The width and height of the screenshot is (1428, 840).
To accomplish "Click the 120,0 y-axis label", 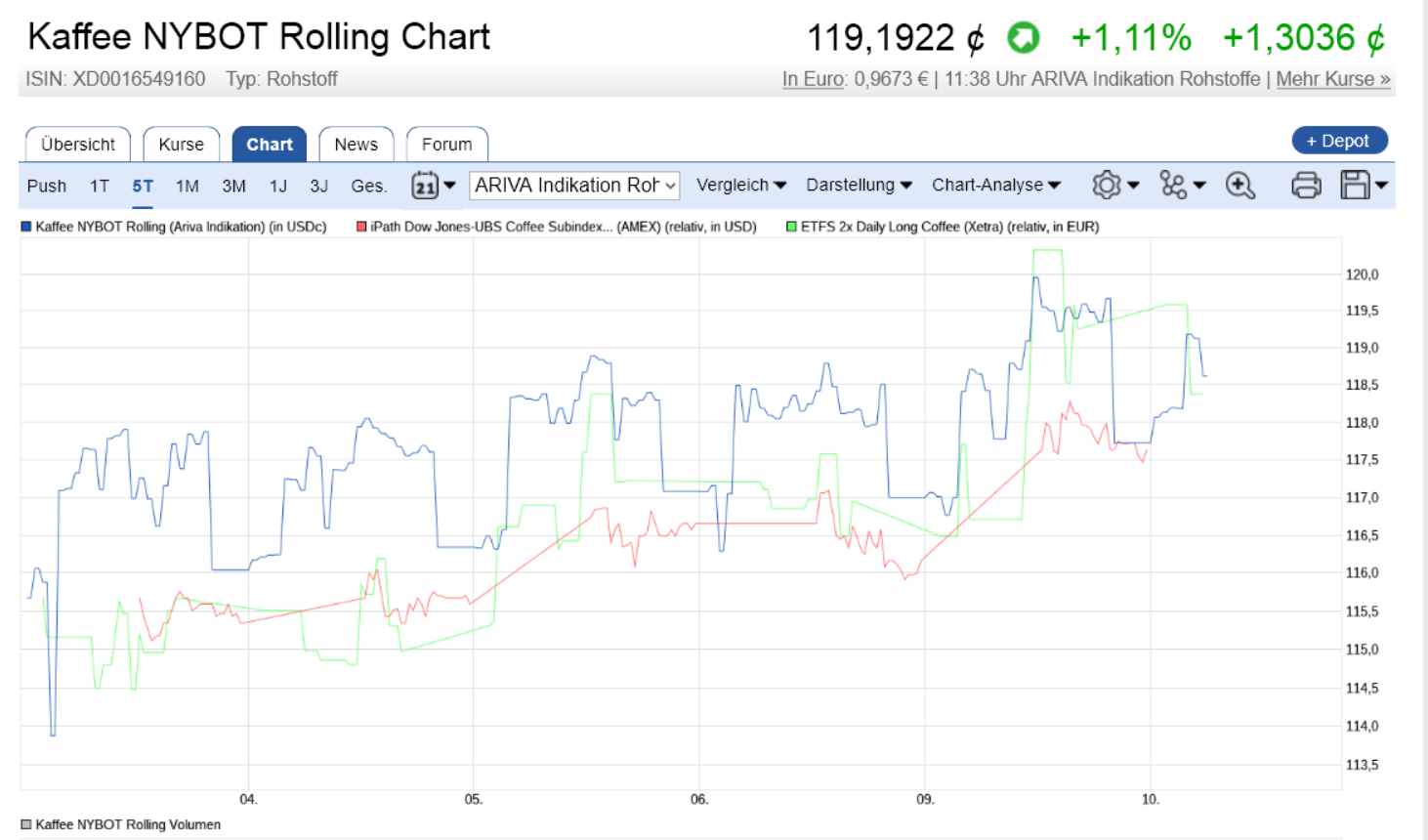I will tap(1363, 274).
